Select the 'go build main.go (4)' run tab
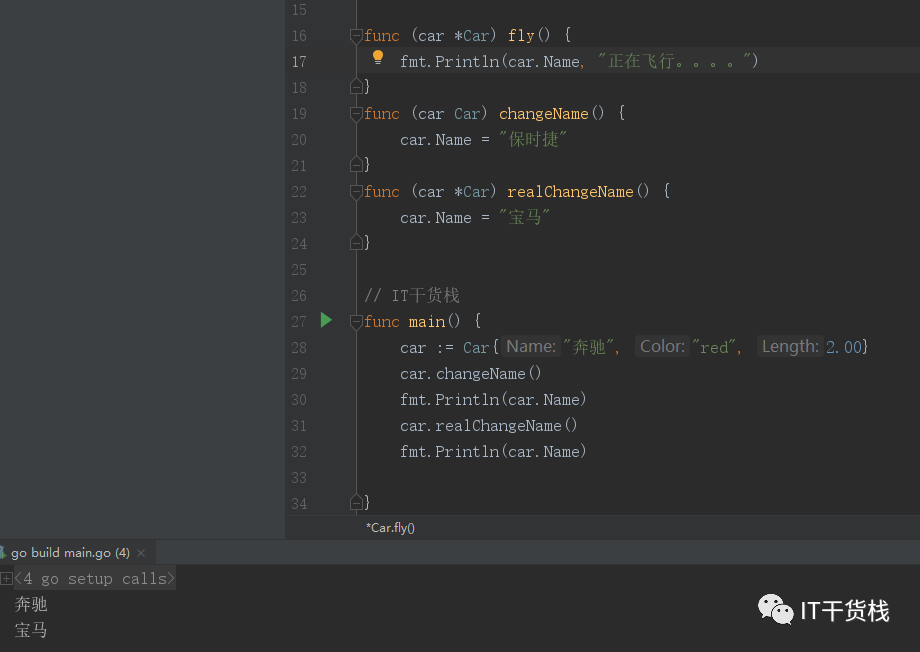 [70, 553]
